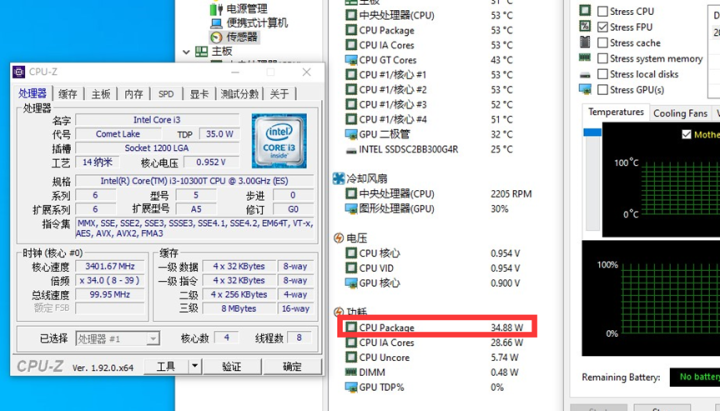Click the motherboard icon in the tree
Viewport: 720px width, 411px height.
[201, 51]
